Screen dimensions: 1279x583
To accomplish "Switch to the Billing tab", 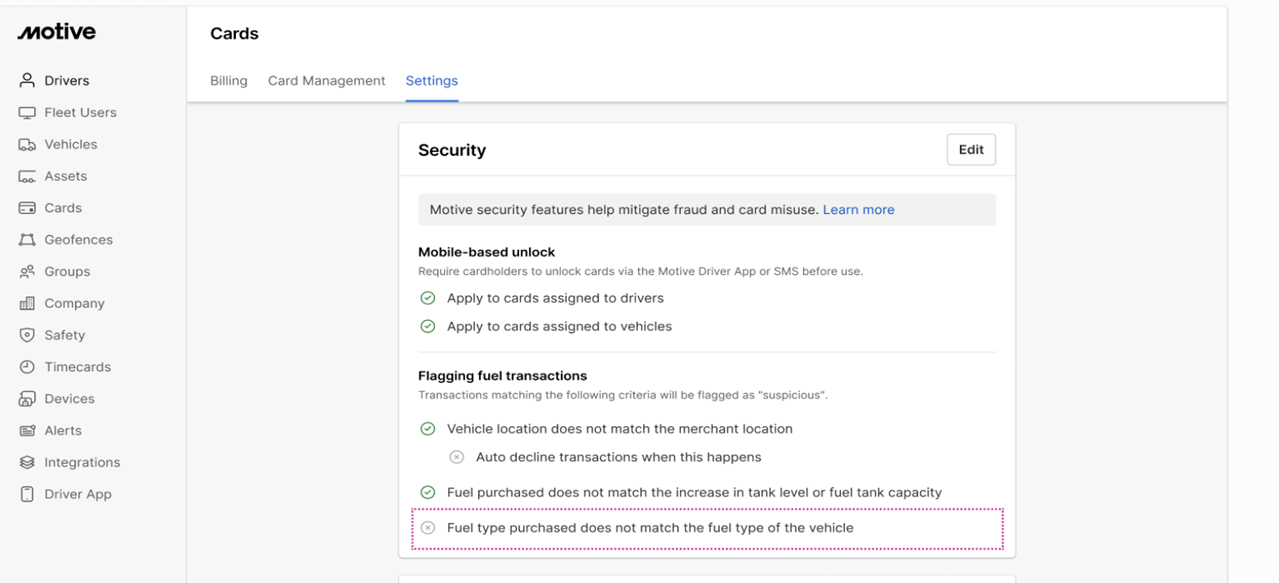I will [229, 81].
